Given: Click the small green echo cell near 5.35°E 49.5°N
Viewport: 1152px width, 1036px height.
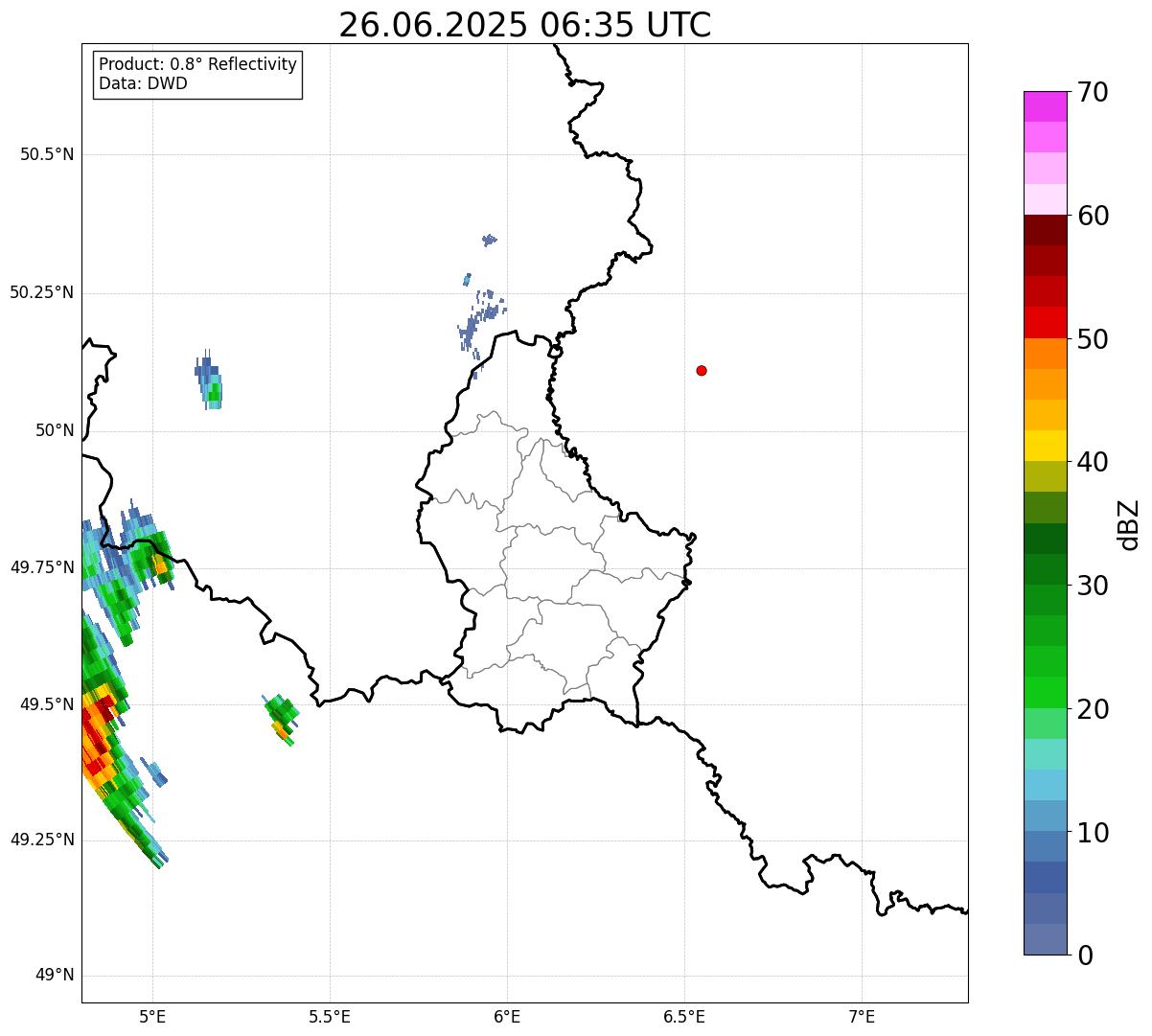Looking at the screenshot, I should (x=282, y=719).
